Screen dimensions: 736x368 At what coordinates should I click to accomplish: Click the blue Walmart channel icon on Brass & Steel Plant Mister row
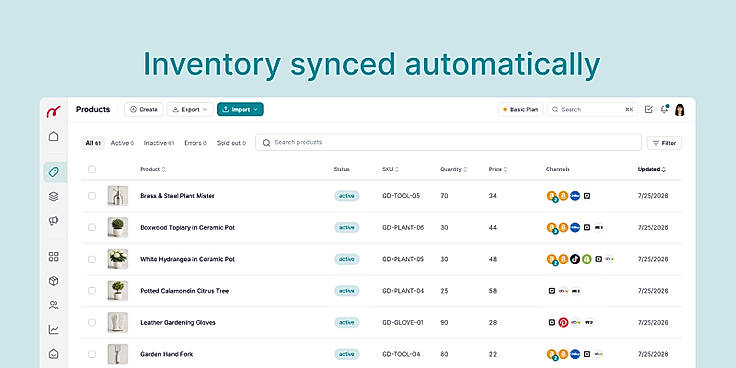click(575, 196)
